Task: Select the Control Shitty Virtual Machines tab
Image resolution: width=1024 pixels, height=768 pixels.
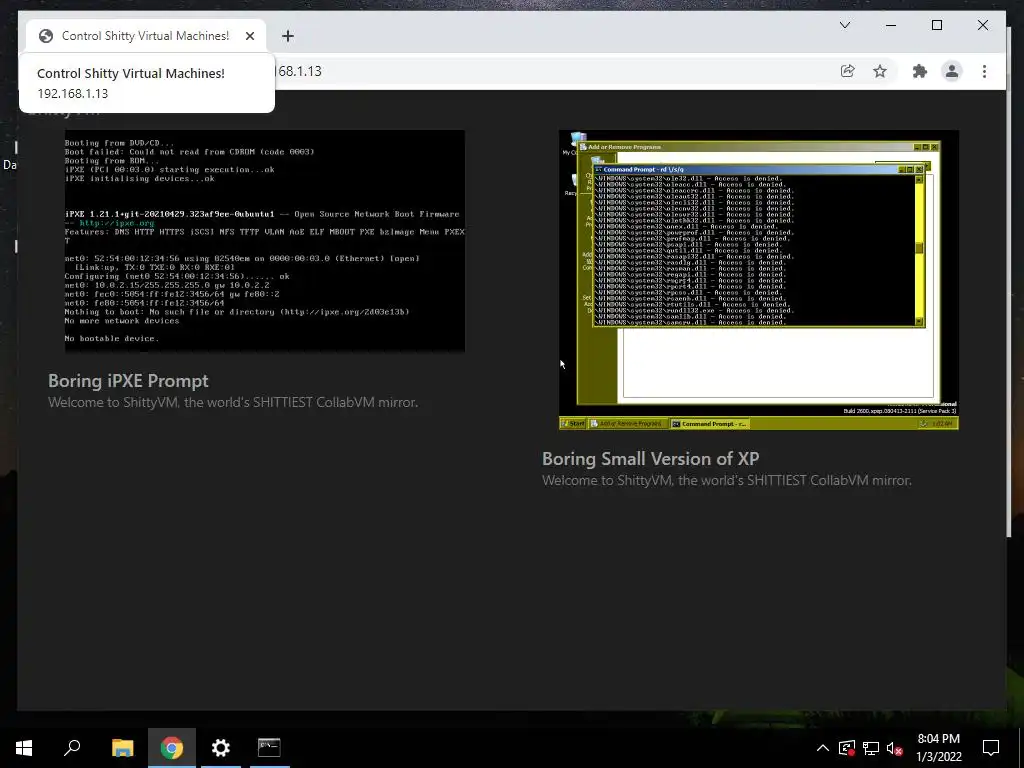Action: (146, 36)
